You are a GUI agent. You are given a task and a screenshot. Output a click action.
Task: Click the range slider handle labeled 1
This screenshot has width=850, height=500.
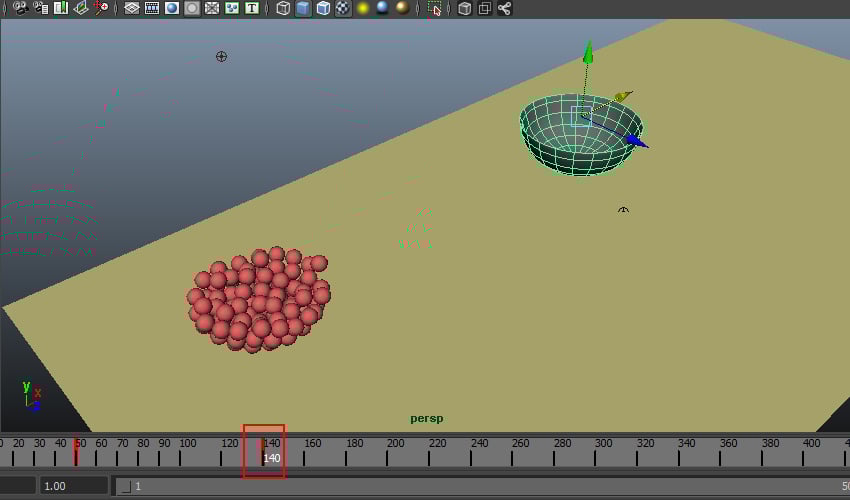tap(127, 486)
